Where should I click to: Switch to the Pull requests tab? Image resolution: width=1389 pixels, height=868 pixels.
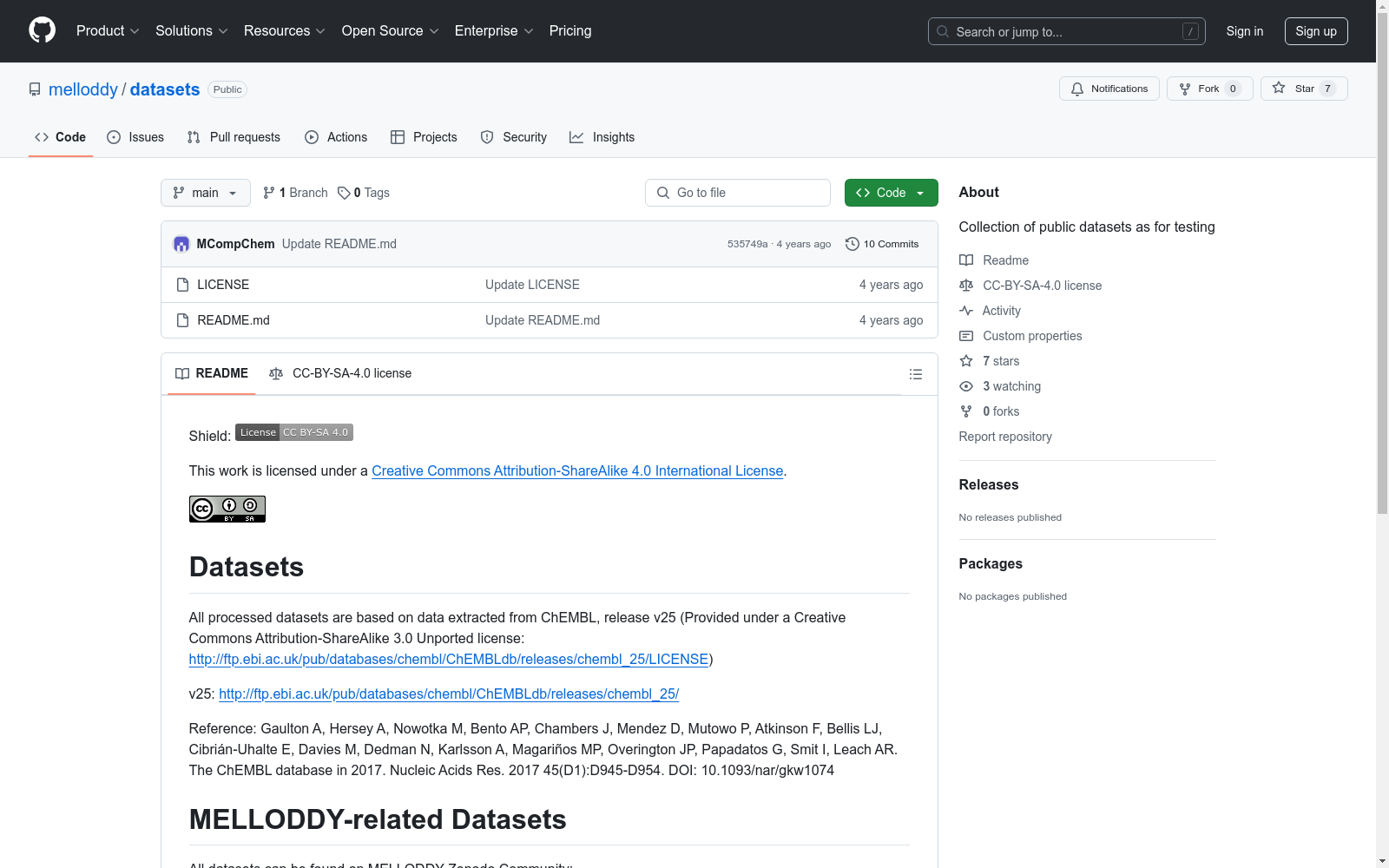pos(234,137)
